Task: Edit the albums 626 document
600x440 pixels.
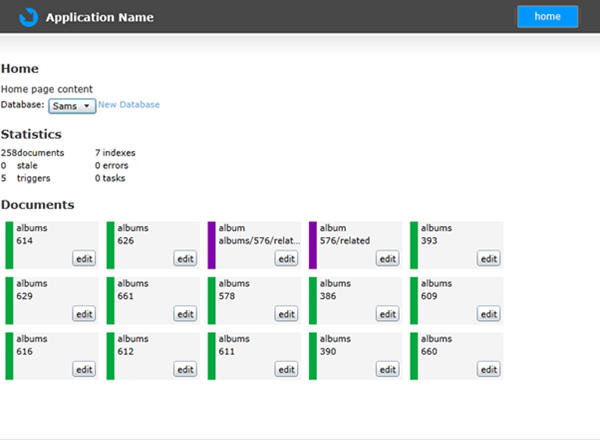Action: [x=185, y=259]
